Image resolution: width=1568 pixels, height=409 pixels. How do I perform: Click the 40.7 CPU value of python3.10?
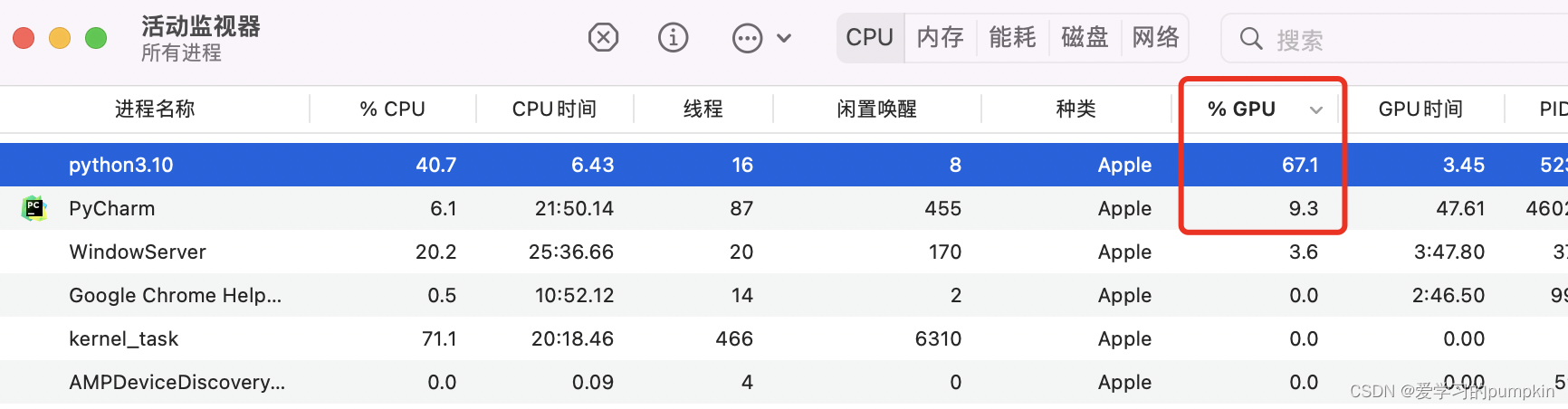435,165
